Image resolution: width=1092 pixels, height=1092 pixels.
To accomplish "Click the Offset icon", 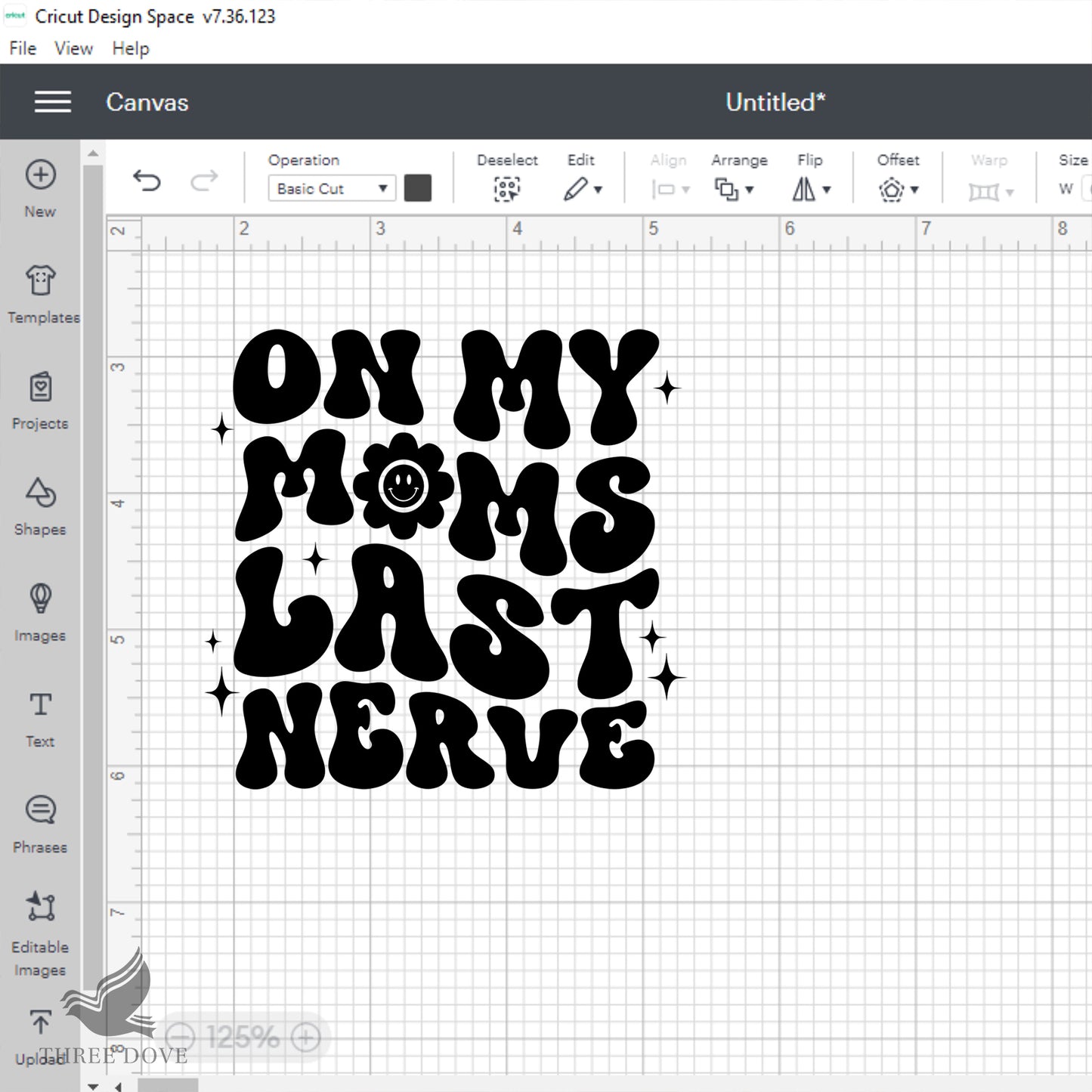I will pyautogui.click(x=892, y=189).
